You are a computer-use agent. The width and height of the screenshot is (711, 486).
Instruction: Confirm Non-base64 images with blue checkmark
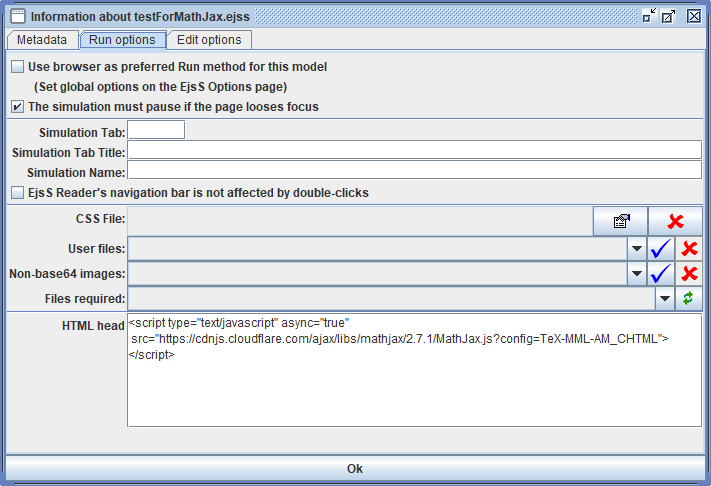[661, 273]
